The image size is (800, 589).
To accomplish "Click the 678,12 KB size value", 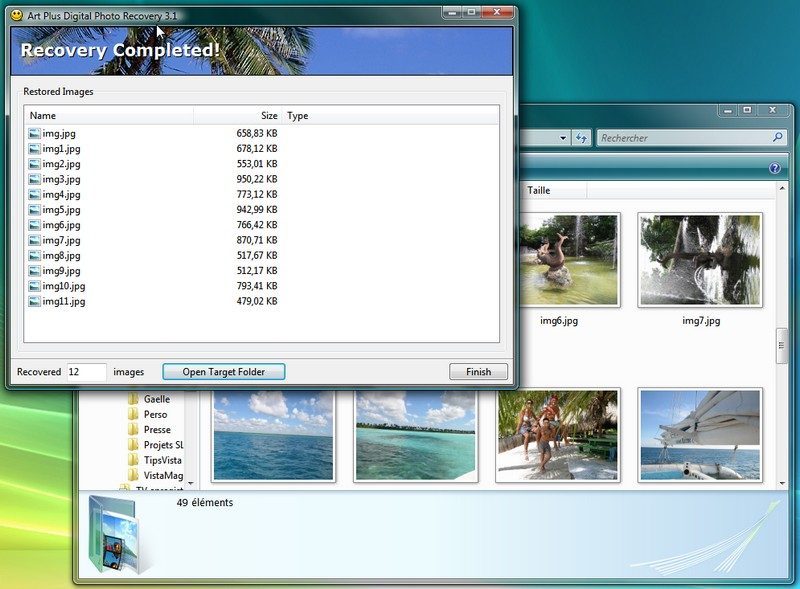I will [x=257, y=149].
